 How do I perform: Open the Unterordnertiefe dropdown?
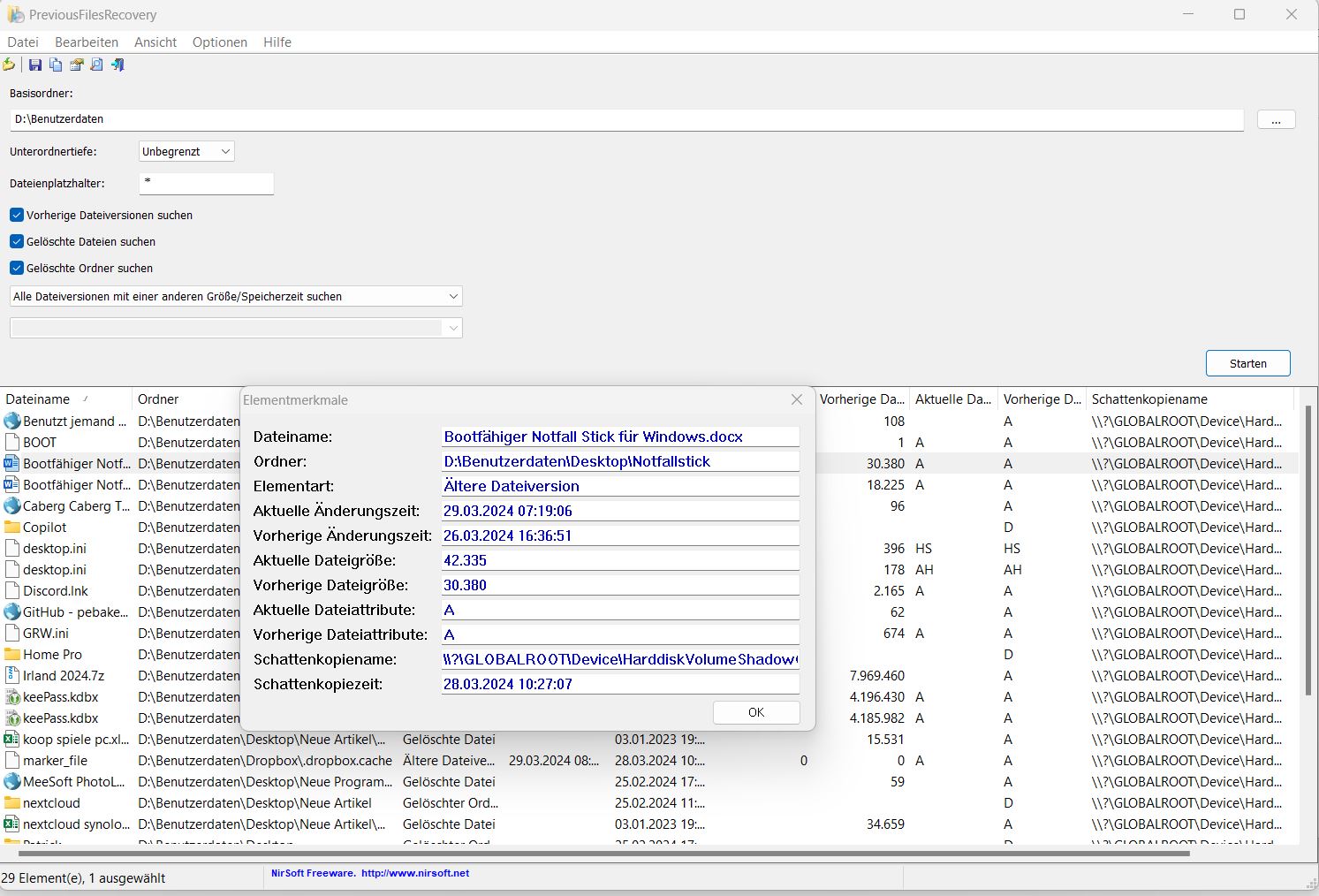[x=186, y=152]
